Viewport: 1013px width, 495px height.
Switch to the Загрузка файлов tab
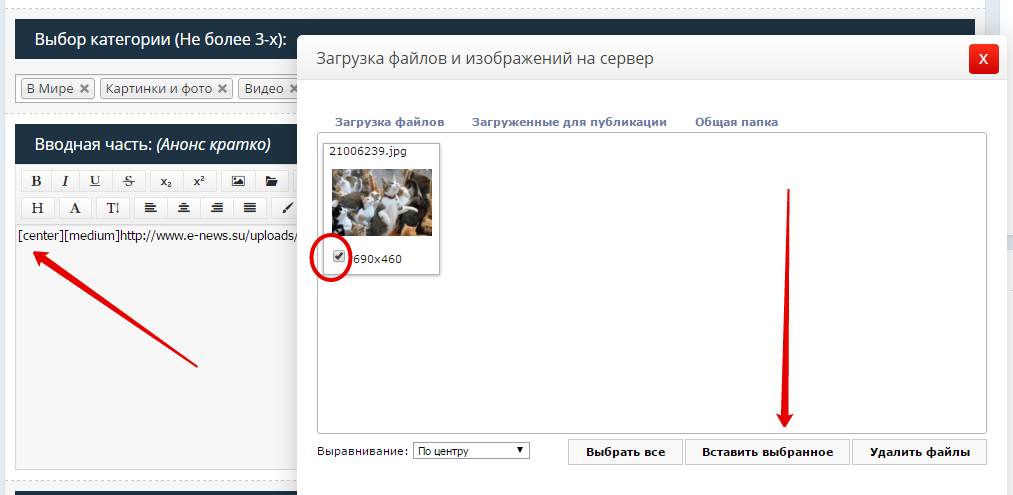tap(389, 122)
